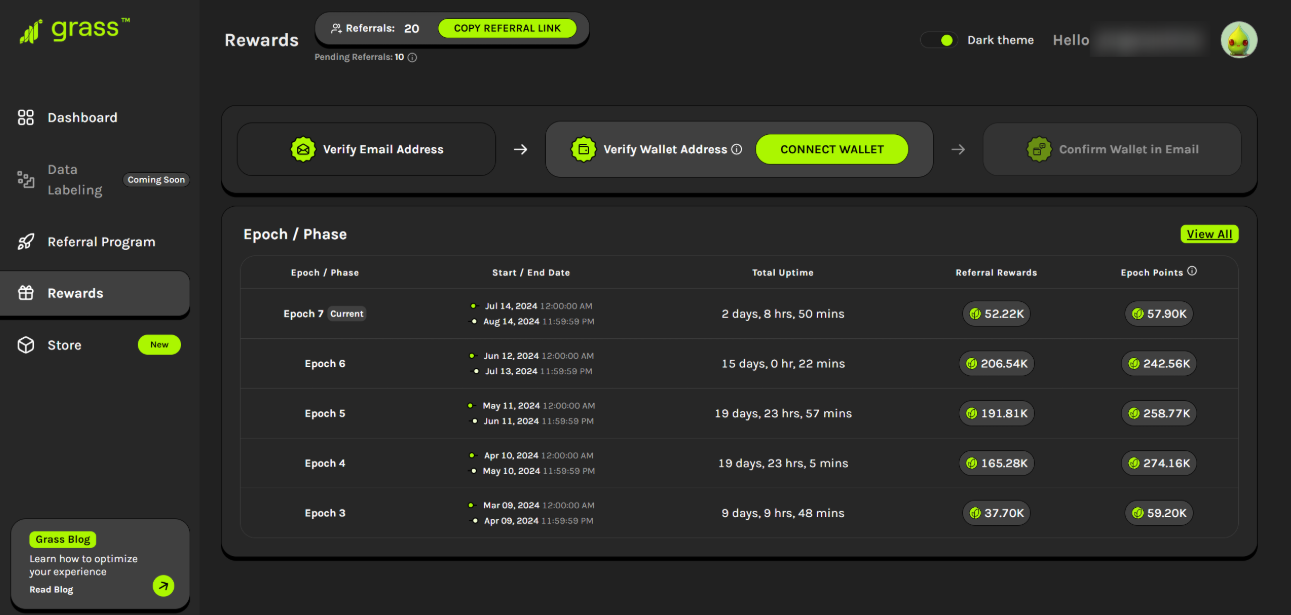Click the Pending Referrals info icon

pos(412,57)
